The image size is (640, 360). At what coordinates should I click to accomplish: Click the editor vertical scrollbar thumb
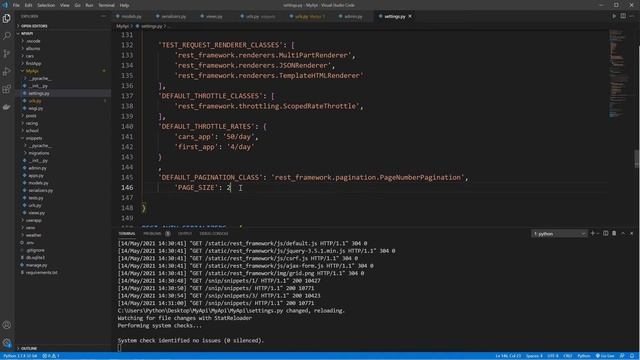[637, 159]
